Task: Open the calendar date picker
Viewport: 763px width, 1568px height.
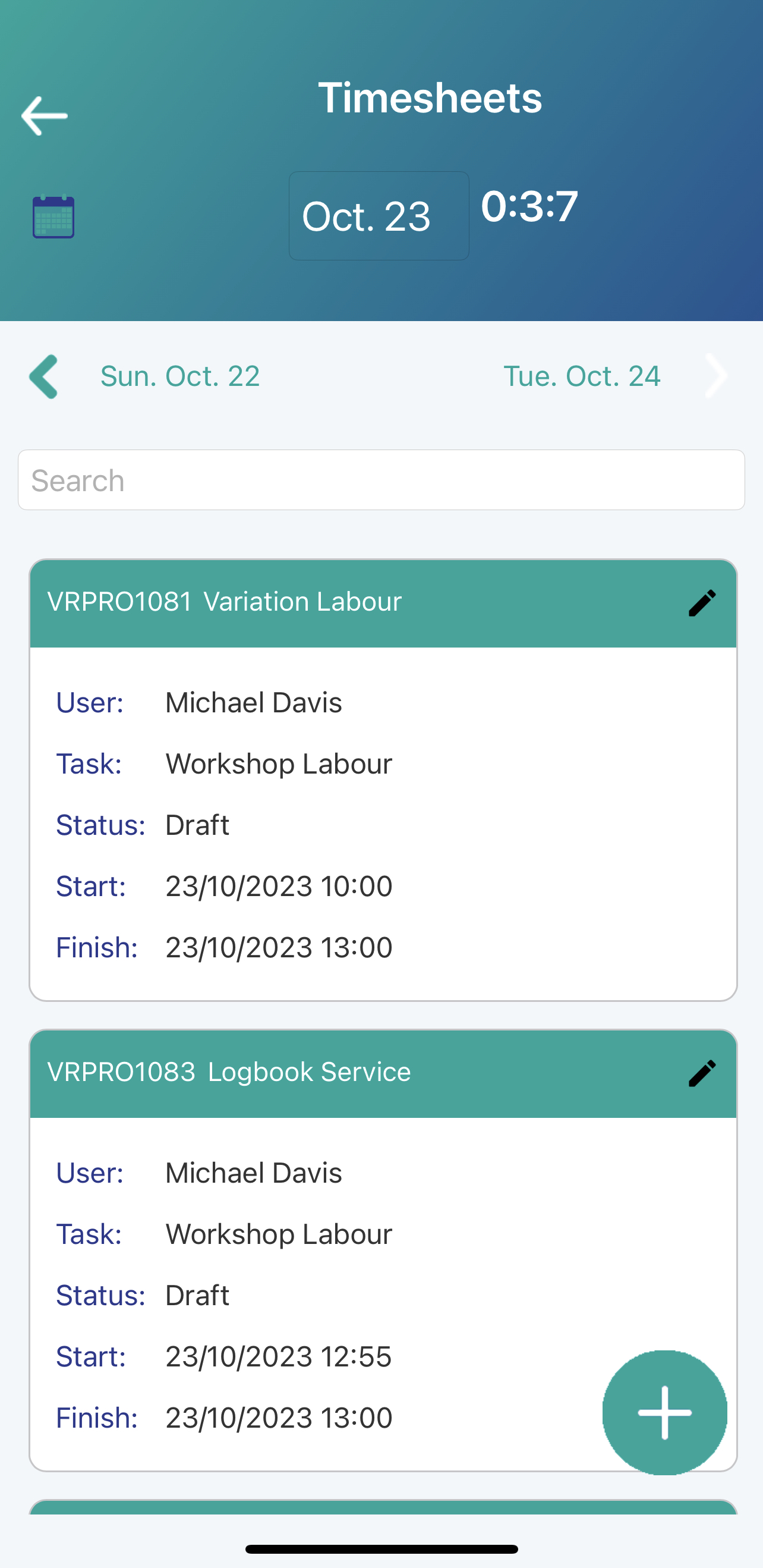Action: (x=53, y=216)
